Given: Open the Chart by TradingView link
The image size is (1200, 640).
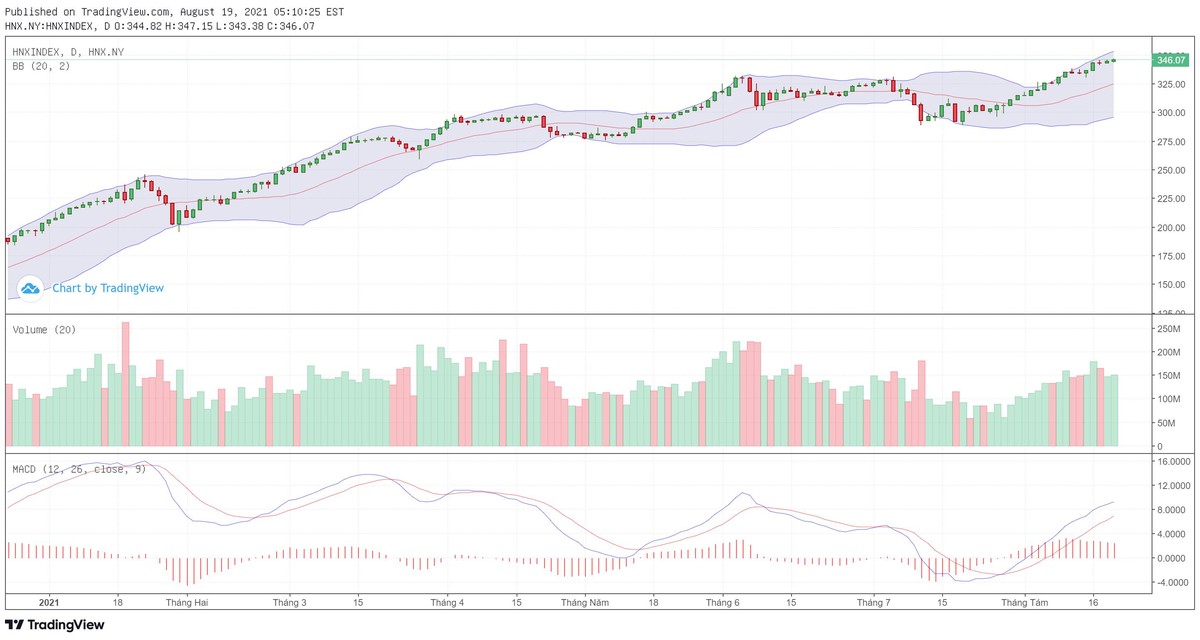Looking at the screenshot, I should 108,288.
